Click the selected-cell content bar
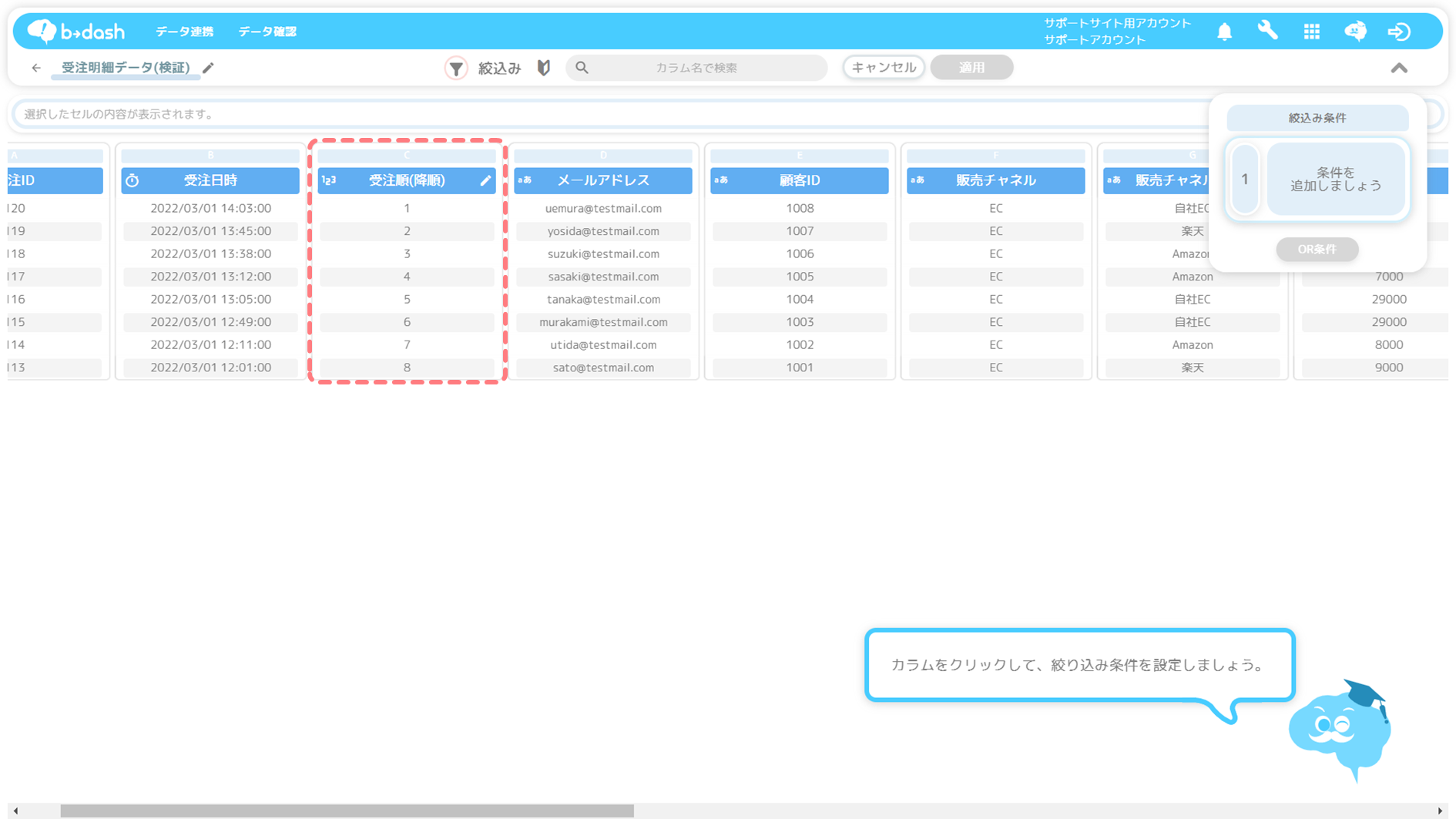The height and width of the screenshot is (819, 1456). [609, 114]
